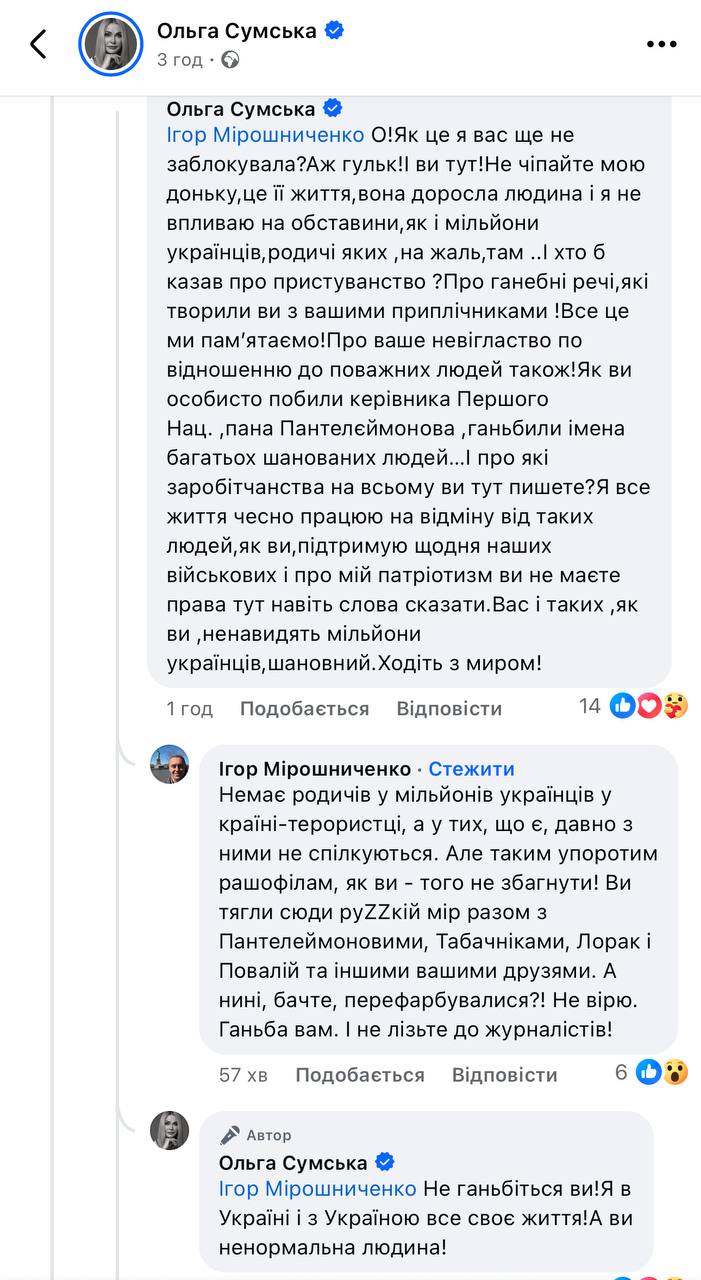Tap the verified badge in the post header
The height and width of the screenshot is (1280, 701).
click(334, 31)
